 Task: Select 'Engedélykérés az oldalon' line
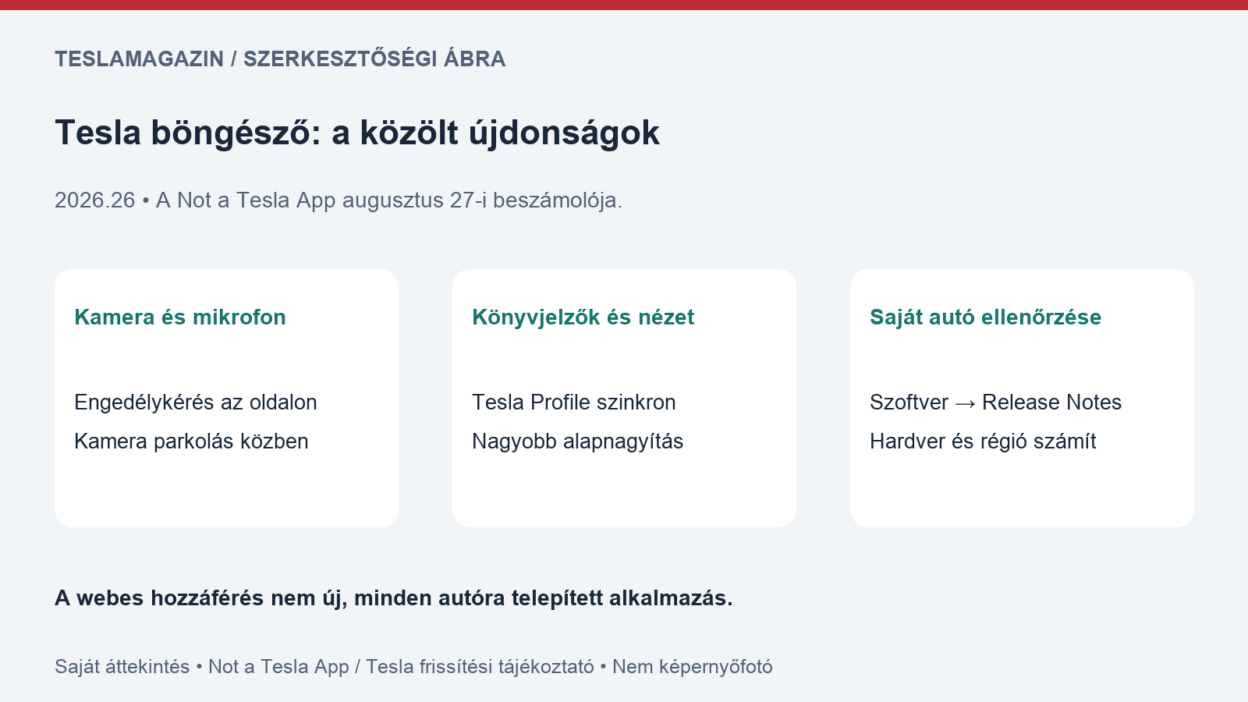click(196, 402)
